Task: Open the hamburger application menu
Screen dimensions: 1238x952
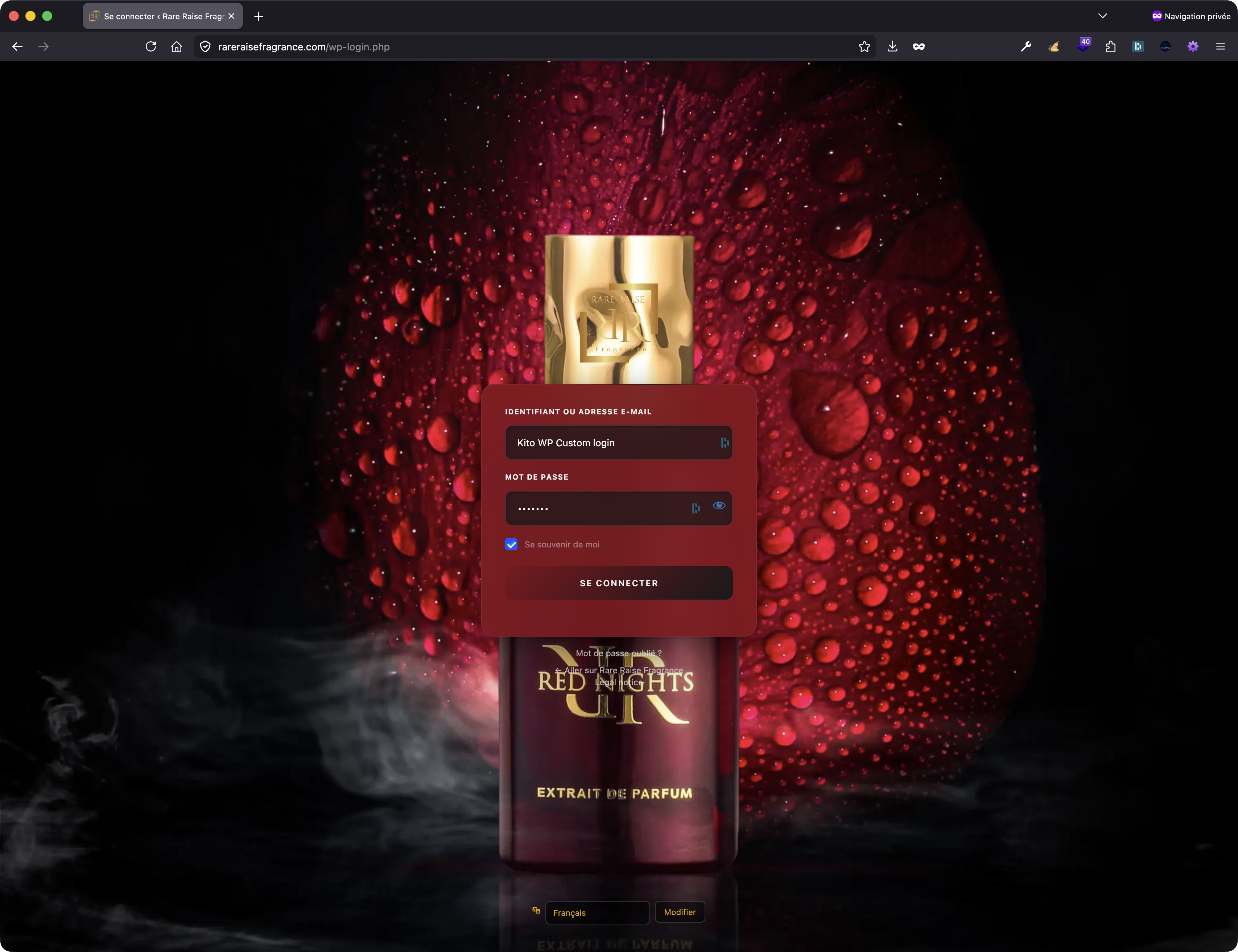Action: (x=1221, y=47)
